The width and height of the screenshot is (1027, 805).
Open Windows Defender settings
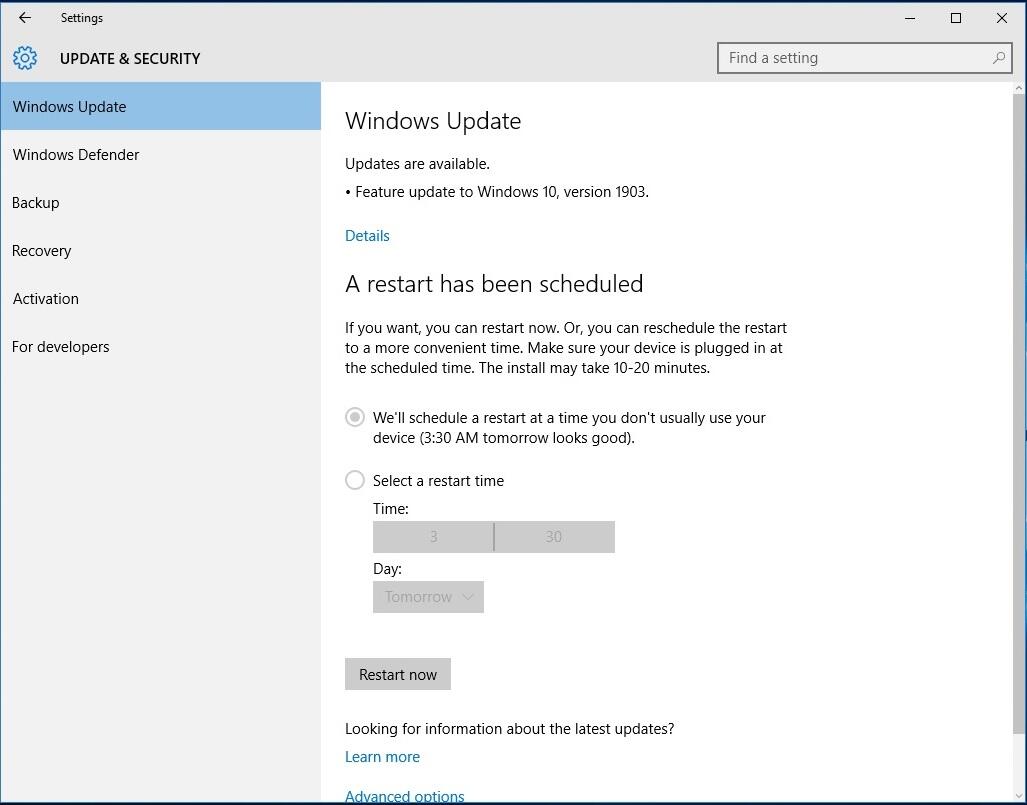pos(160,155)
